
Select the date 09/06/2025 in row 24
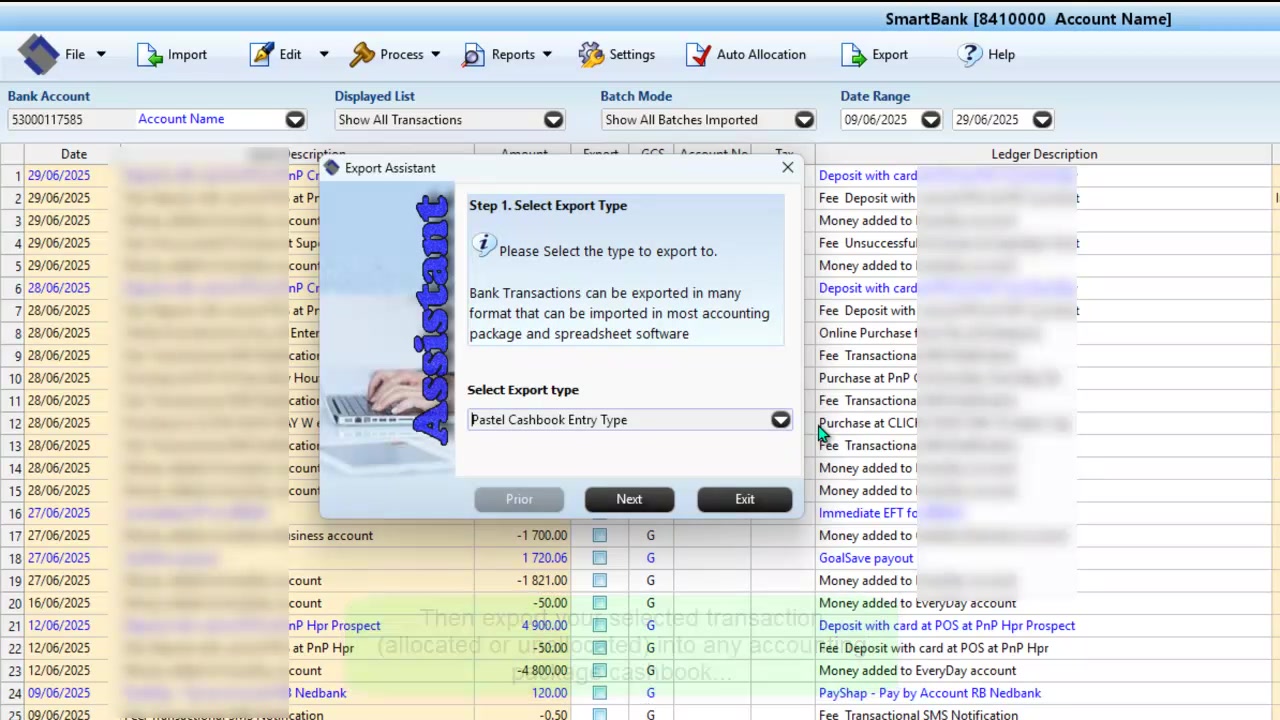click(x=59, y=693)
